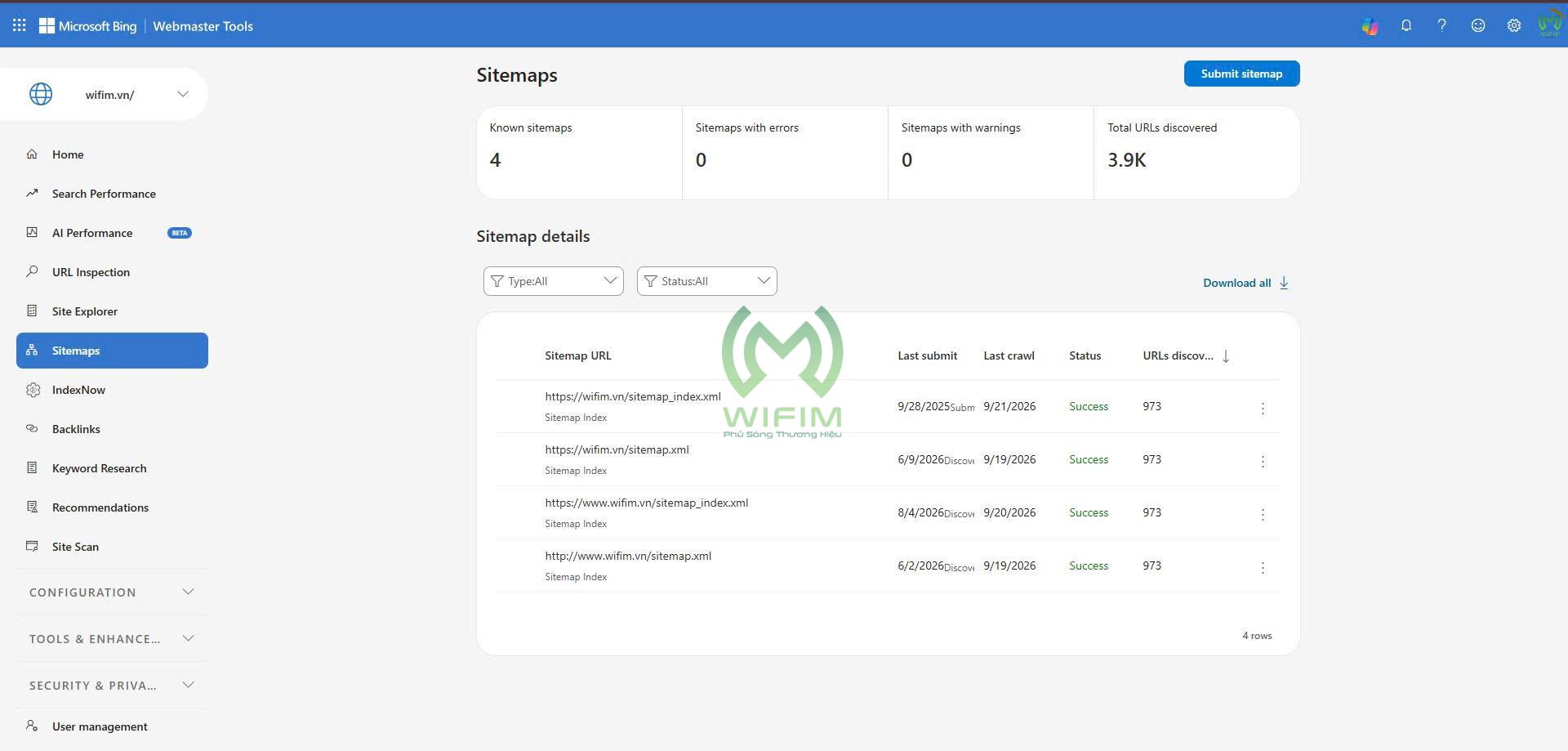This screenshot has height=751, width=1568.
Task: Expand the TOOLS & ENHANCE... section
Action: click(x=112, y=639)
